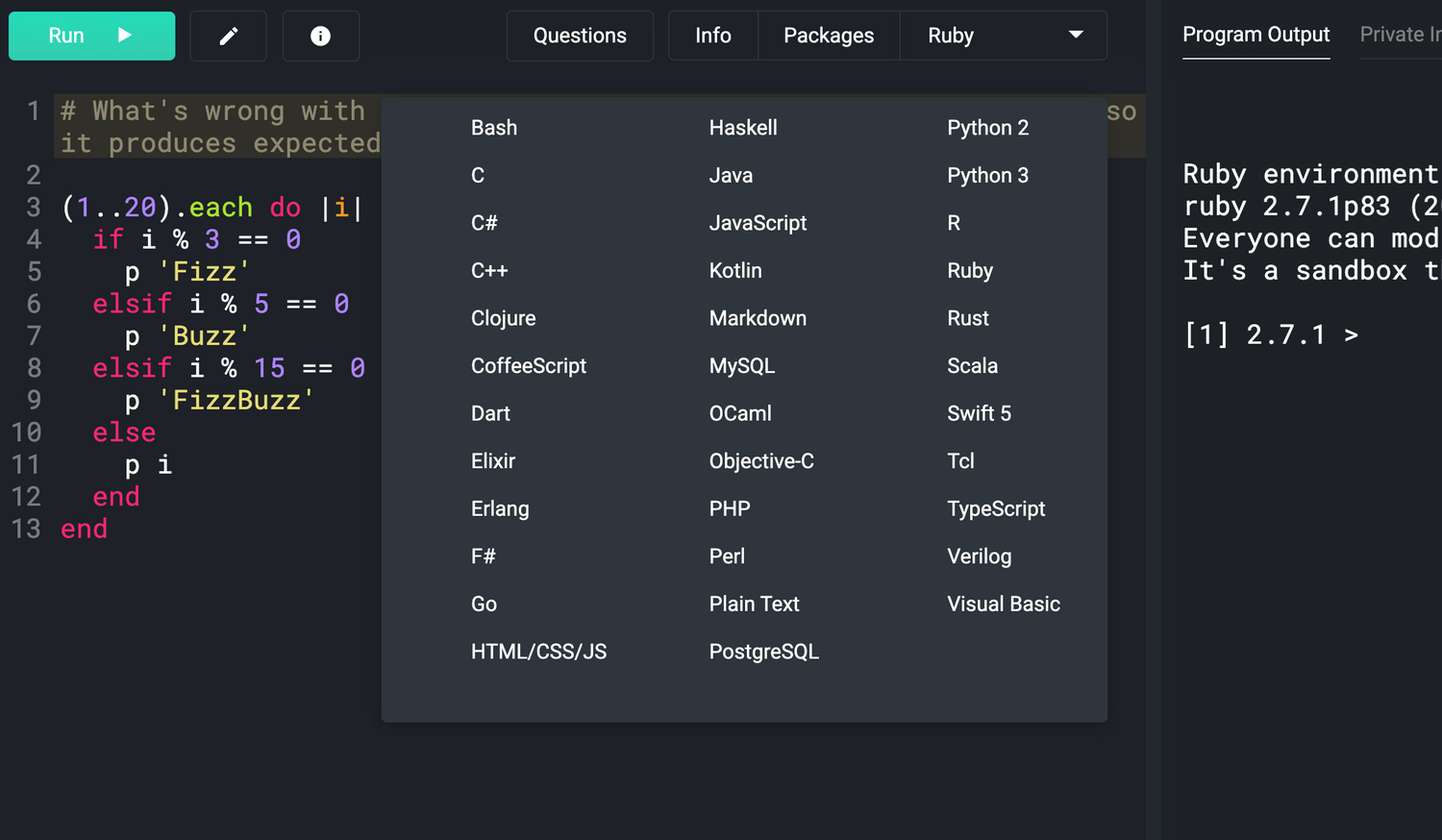Viewport: 1442px width, 840px height.
Task: Open the Packages tab
Action: pyautogui.click(x=828, y=36)
